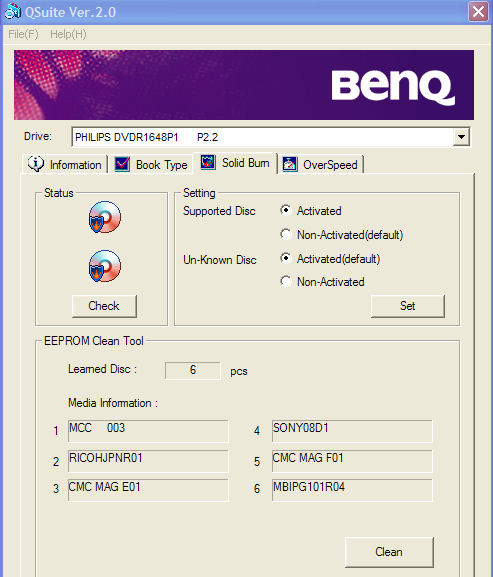Expand the Drive dropdown arrow
Viewport: 493px width, 577px height.
461,137
